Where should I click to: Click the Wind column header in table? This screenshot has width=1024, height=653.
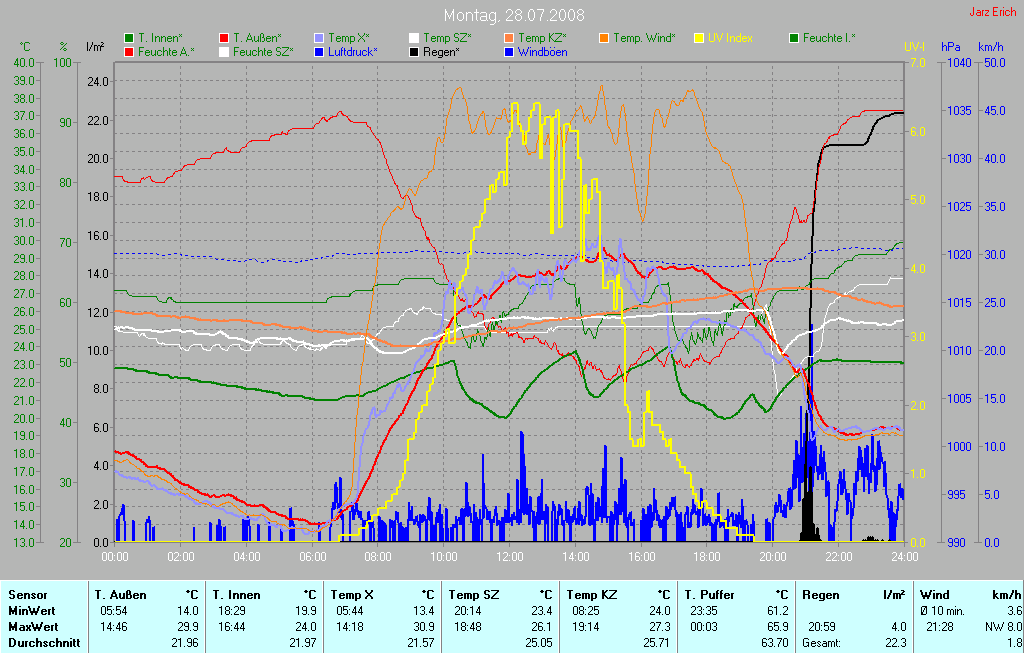pyautogui.click(x=934, y=596)
